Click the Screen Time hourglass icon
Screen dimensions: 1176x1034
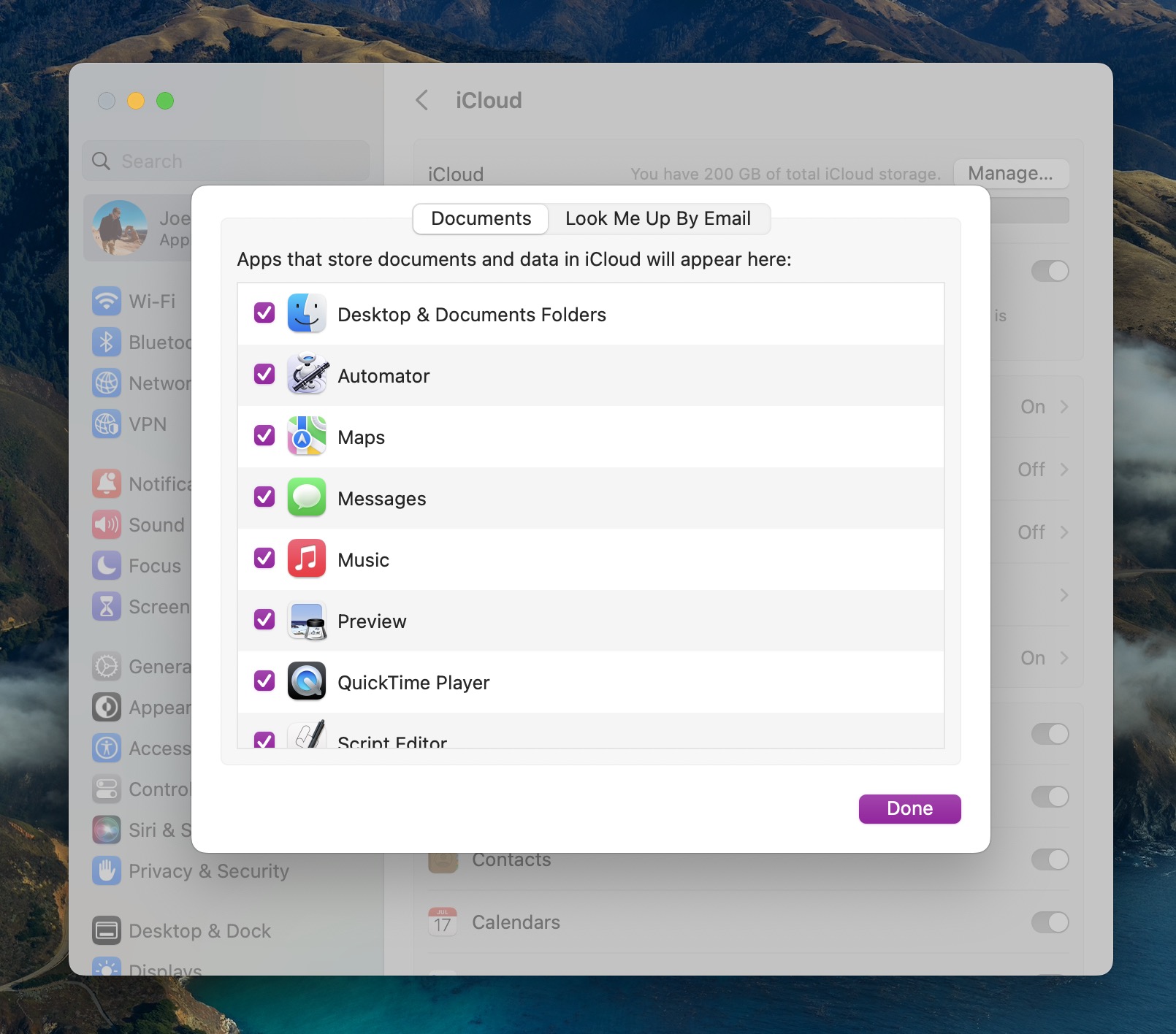107,606
